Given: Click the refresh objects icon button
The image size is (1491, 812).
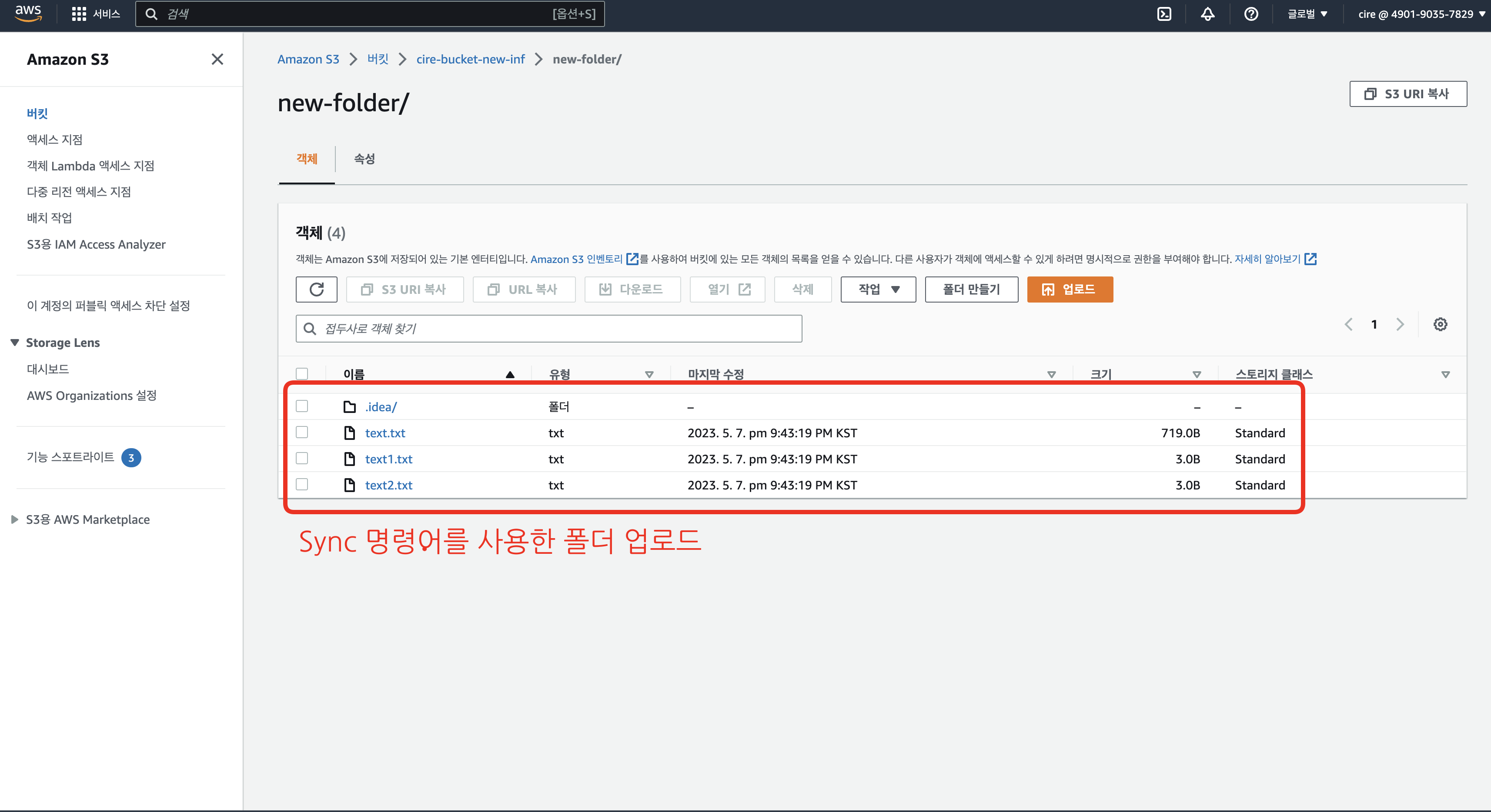Looking at the screenshot, I should (x=317, y=289).
